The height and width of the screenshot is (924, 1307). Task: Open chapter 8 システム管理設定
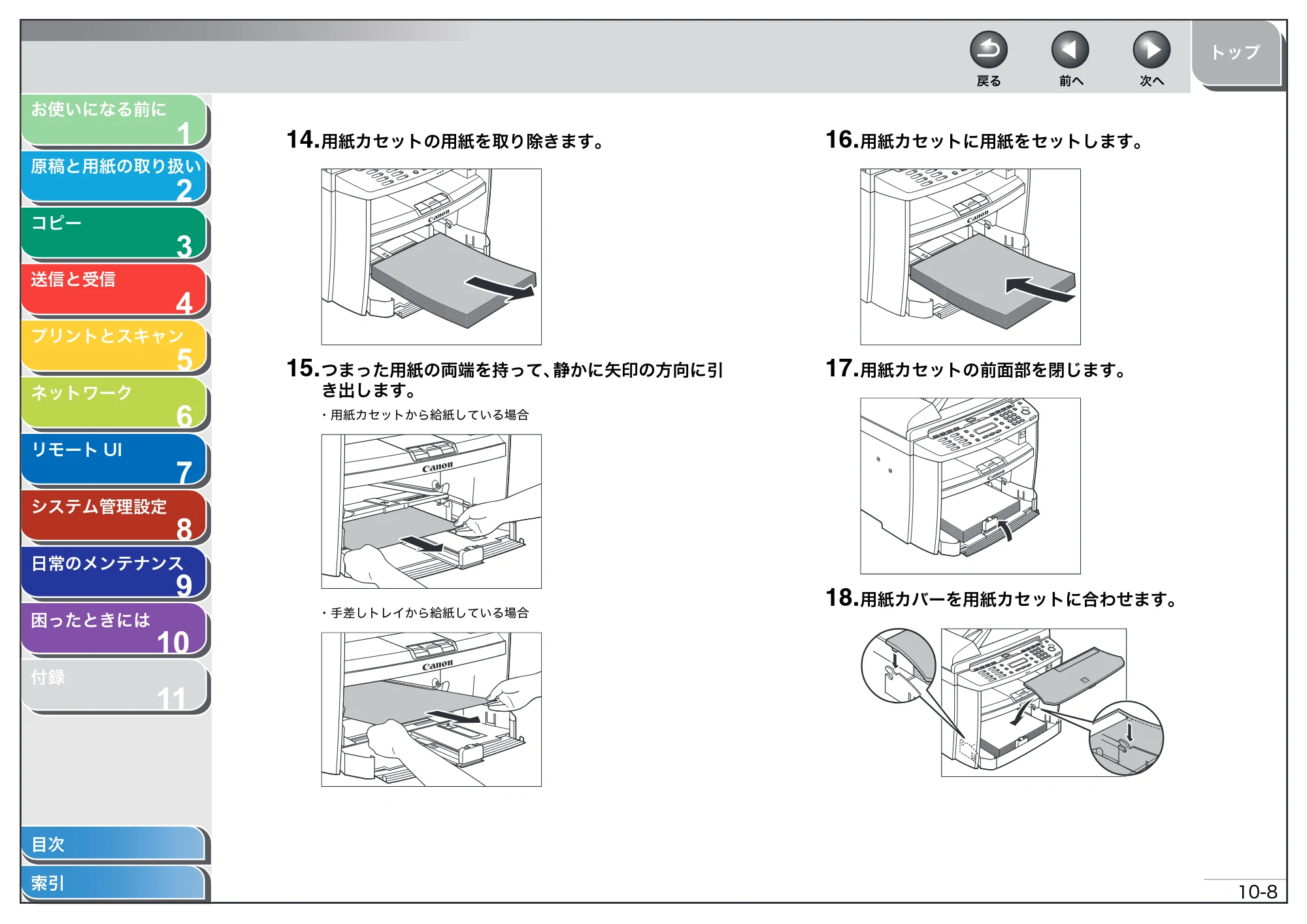(114, 516)
